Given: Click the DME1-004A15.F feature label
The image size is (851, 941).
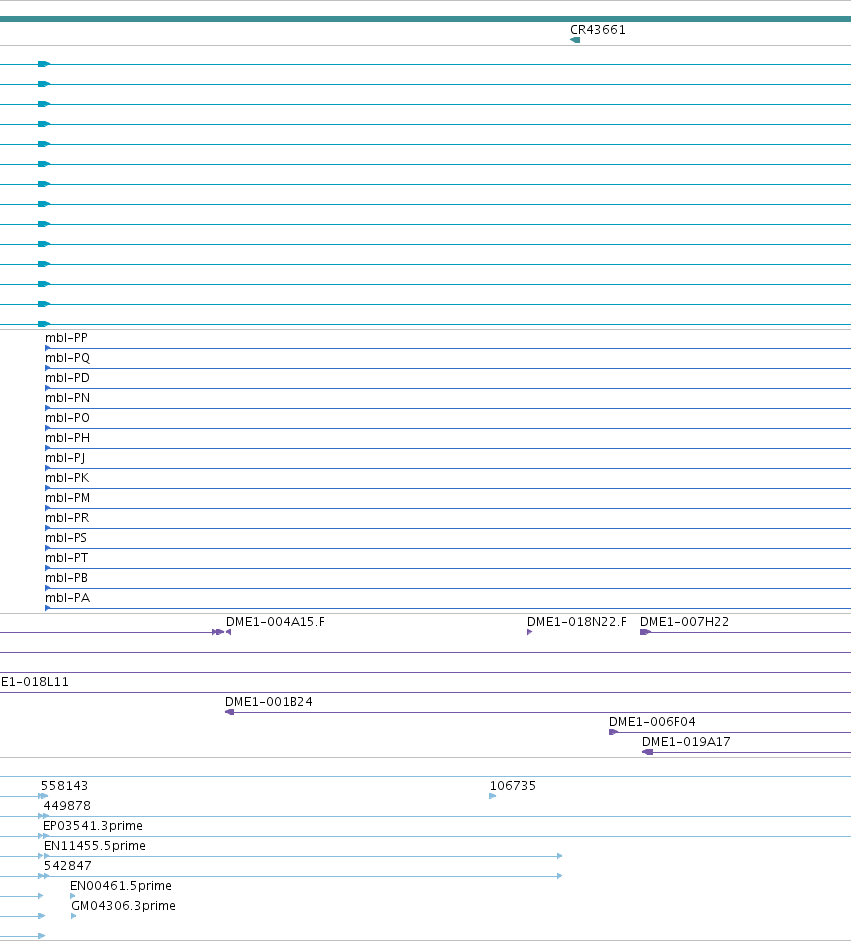Looking at the screenshot, I should (x=275, y=622).
